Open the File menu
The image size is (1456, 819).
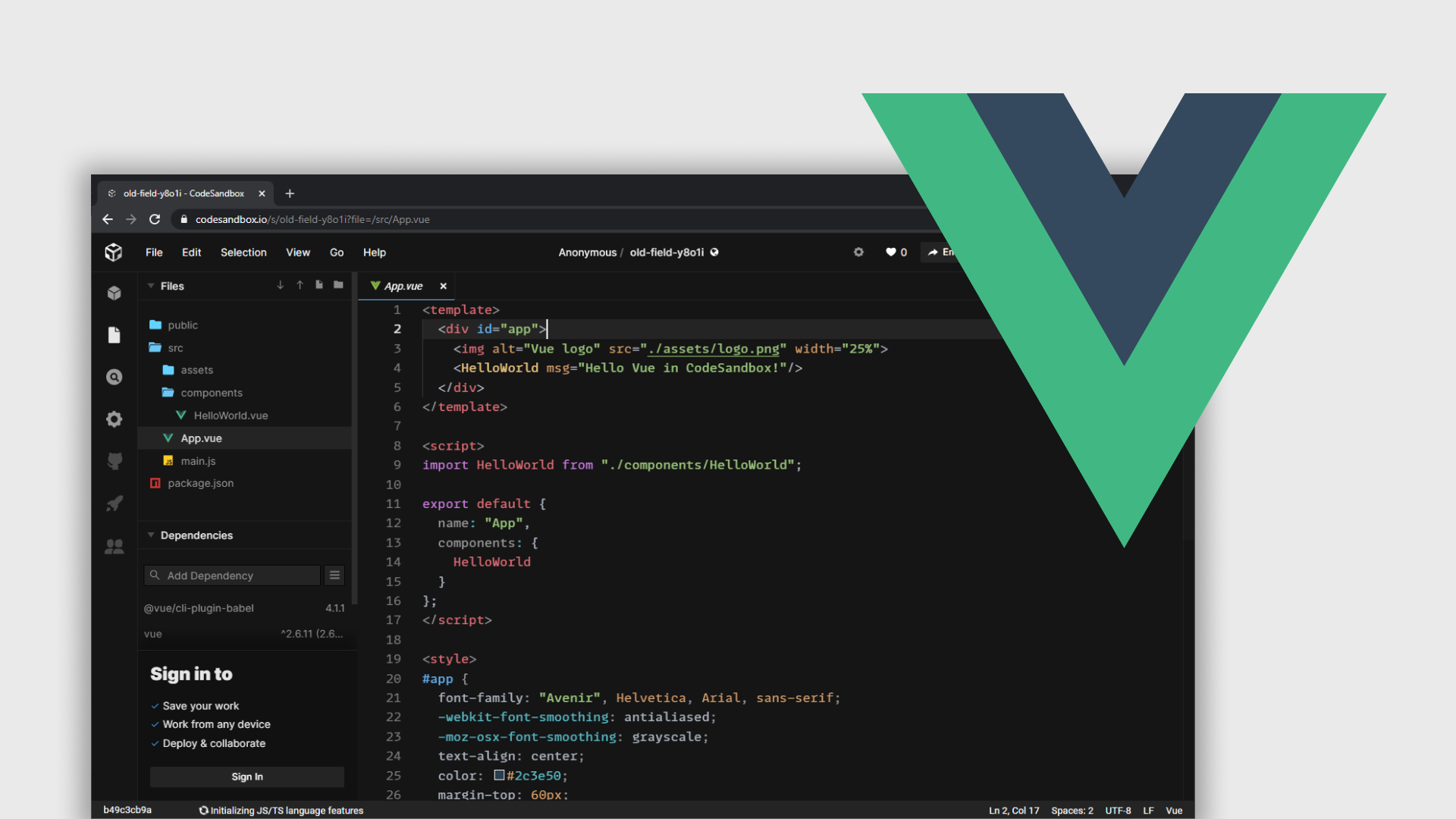tap(154, 252)
